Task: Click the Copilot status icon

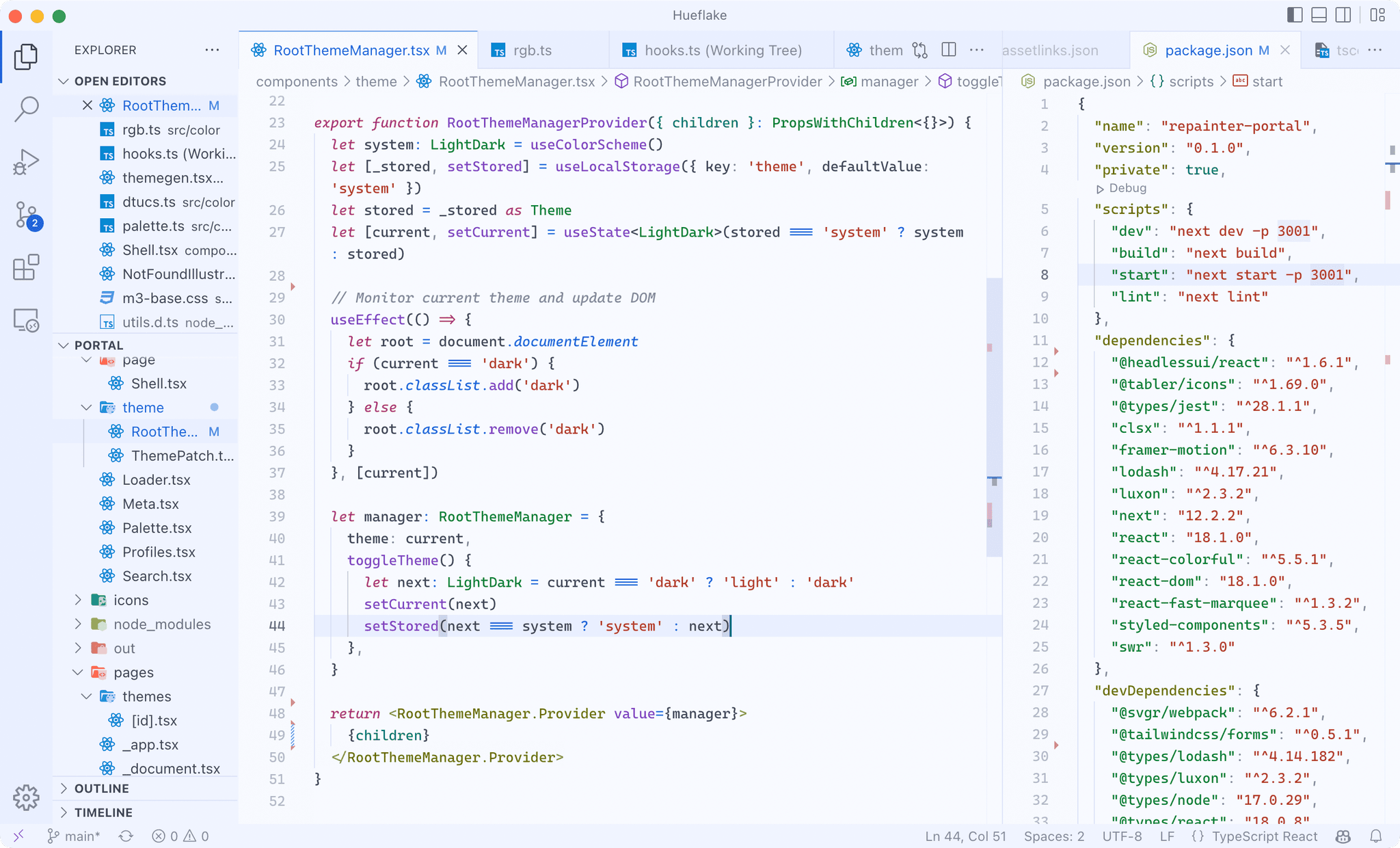Action: click(x=1343, y=836)
